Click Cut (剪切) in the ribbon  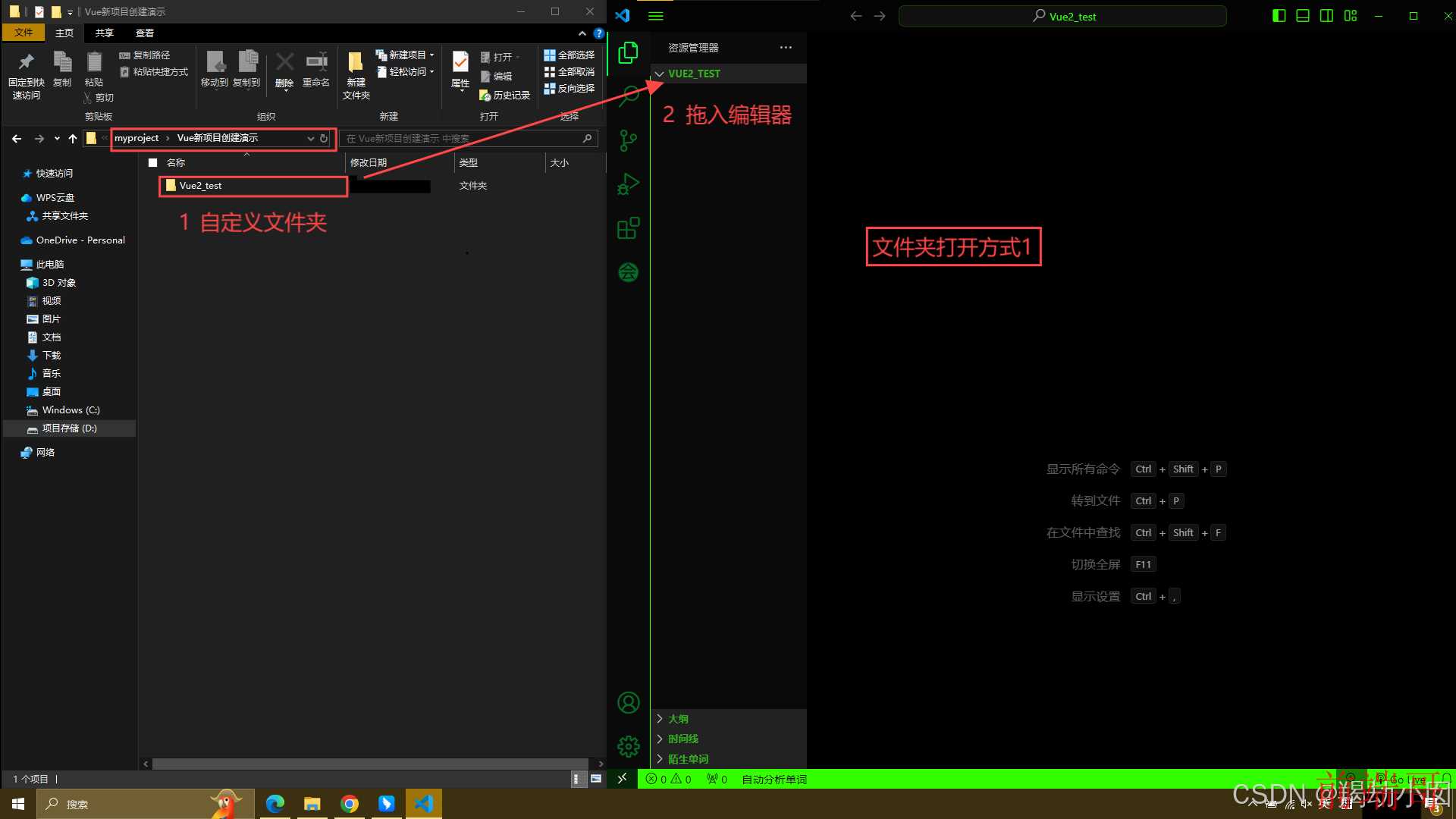99,98
